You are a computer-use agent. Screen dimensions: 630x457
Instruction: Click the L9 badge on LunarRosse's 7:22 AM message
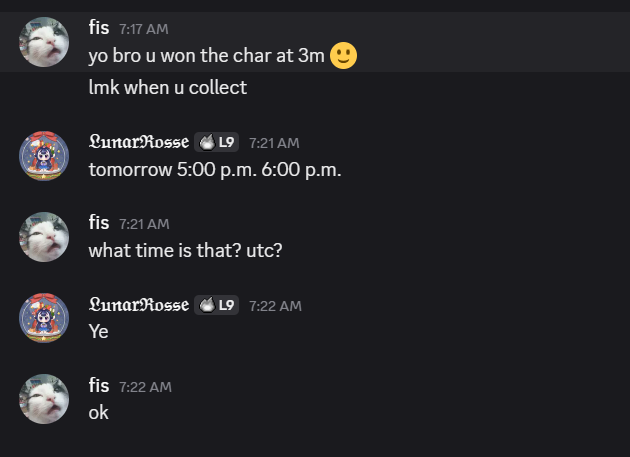tap(217, 305)
